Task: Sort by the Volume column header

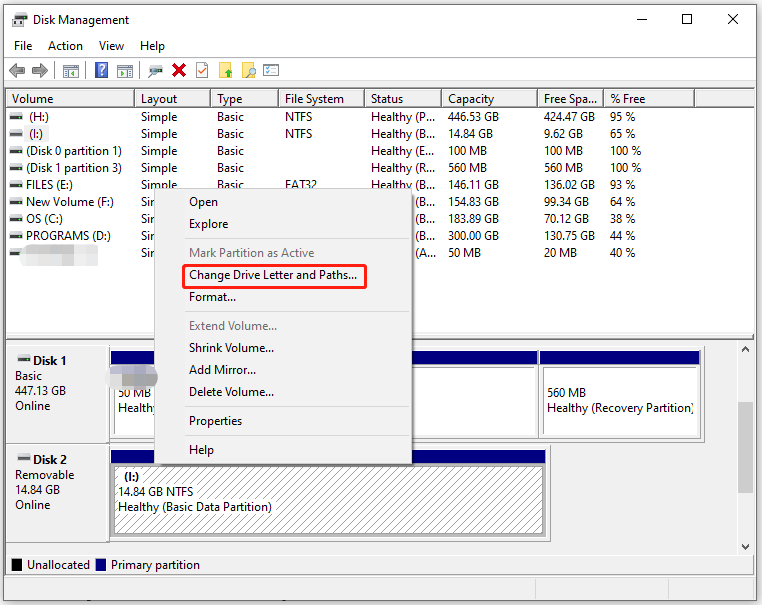Action: pyautogui.click(x=70, y=99)
